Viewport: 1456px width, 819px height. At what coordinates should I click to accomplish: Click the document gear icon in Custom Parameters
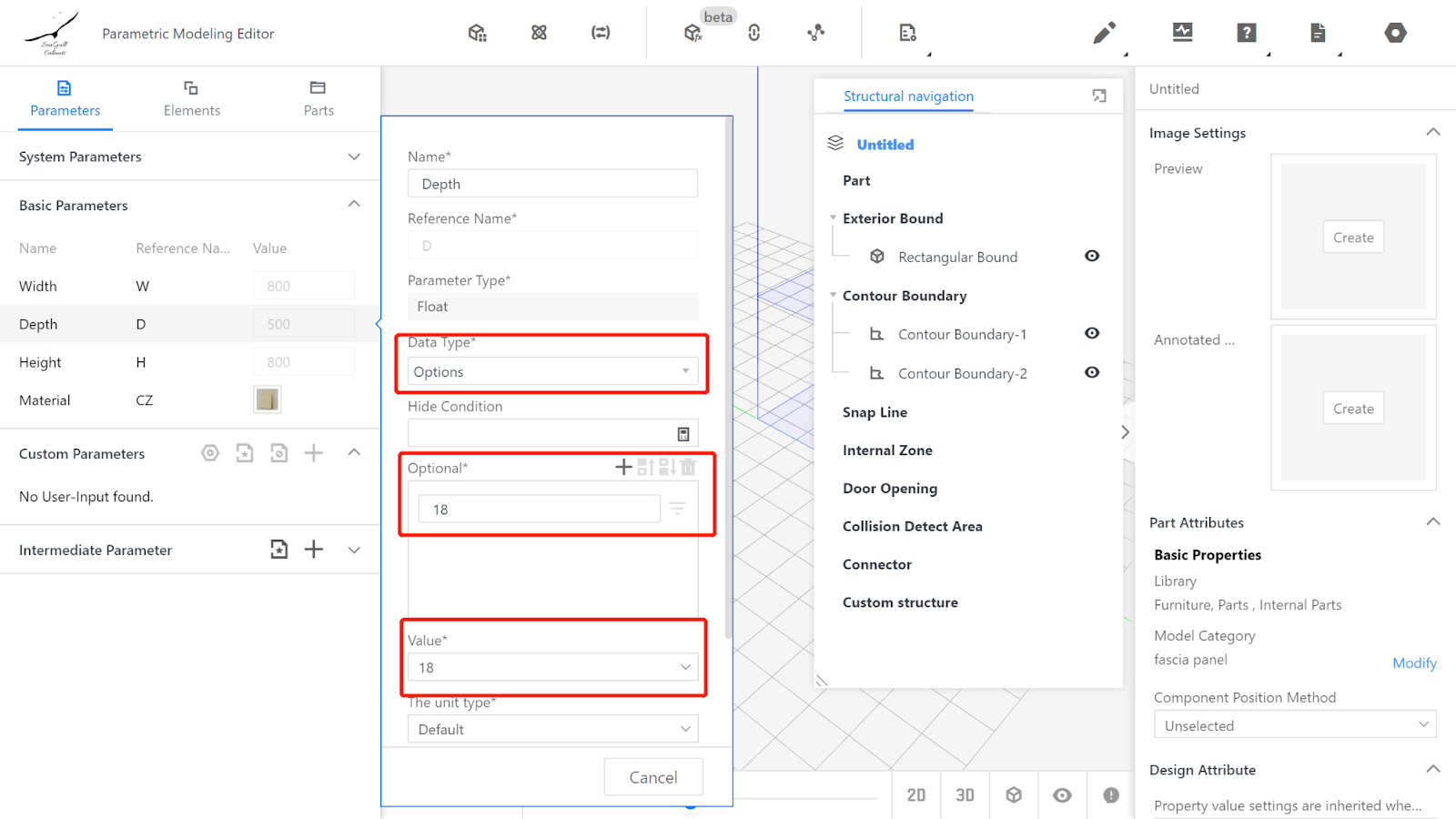[x=279, y=453]
